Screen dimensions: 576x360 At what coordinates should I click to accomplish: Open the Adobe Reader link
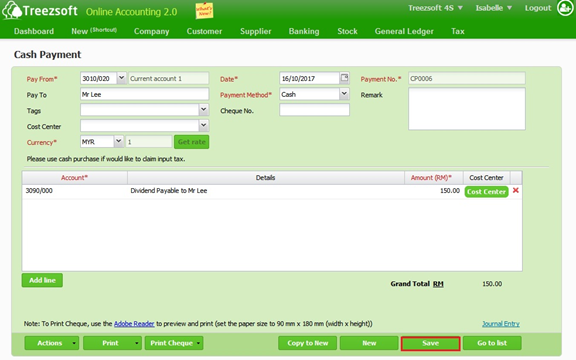click(x=134, y=324)
